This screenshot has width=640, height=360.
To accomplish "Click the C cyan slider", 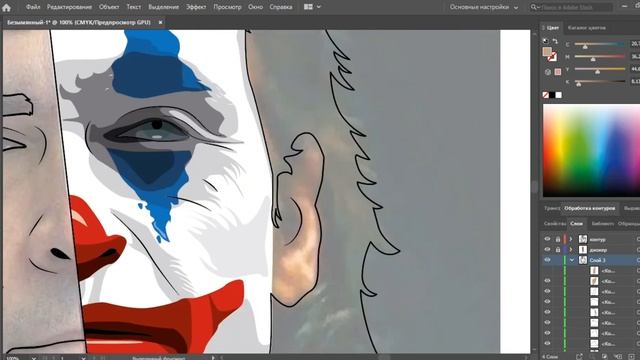I will coord(600,44).
